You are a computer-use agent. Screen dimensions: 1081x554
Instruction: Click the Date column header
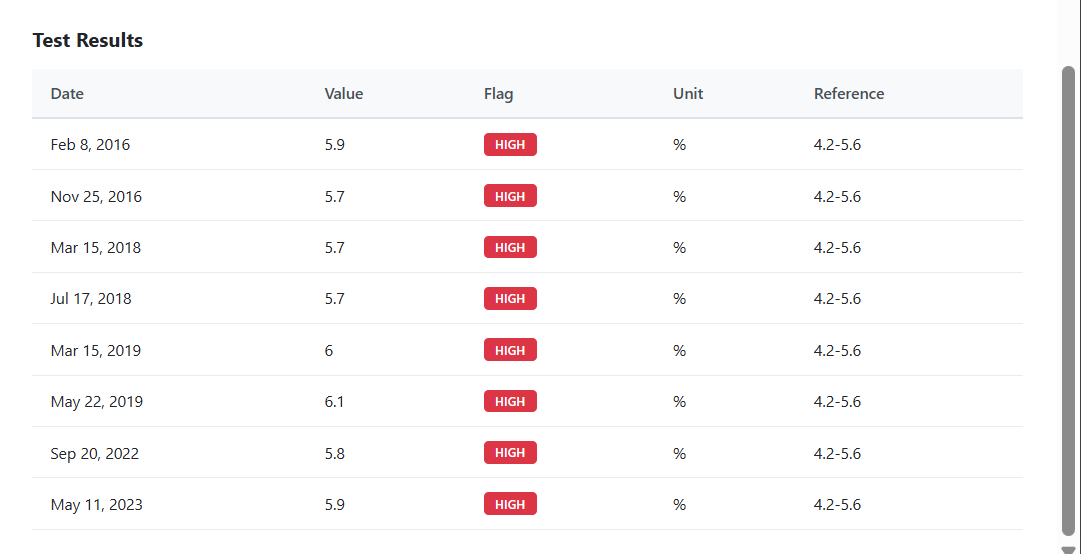coord(67,94)
